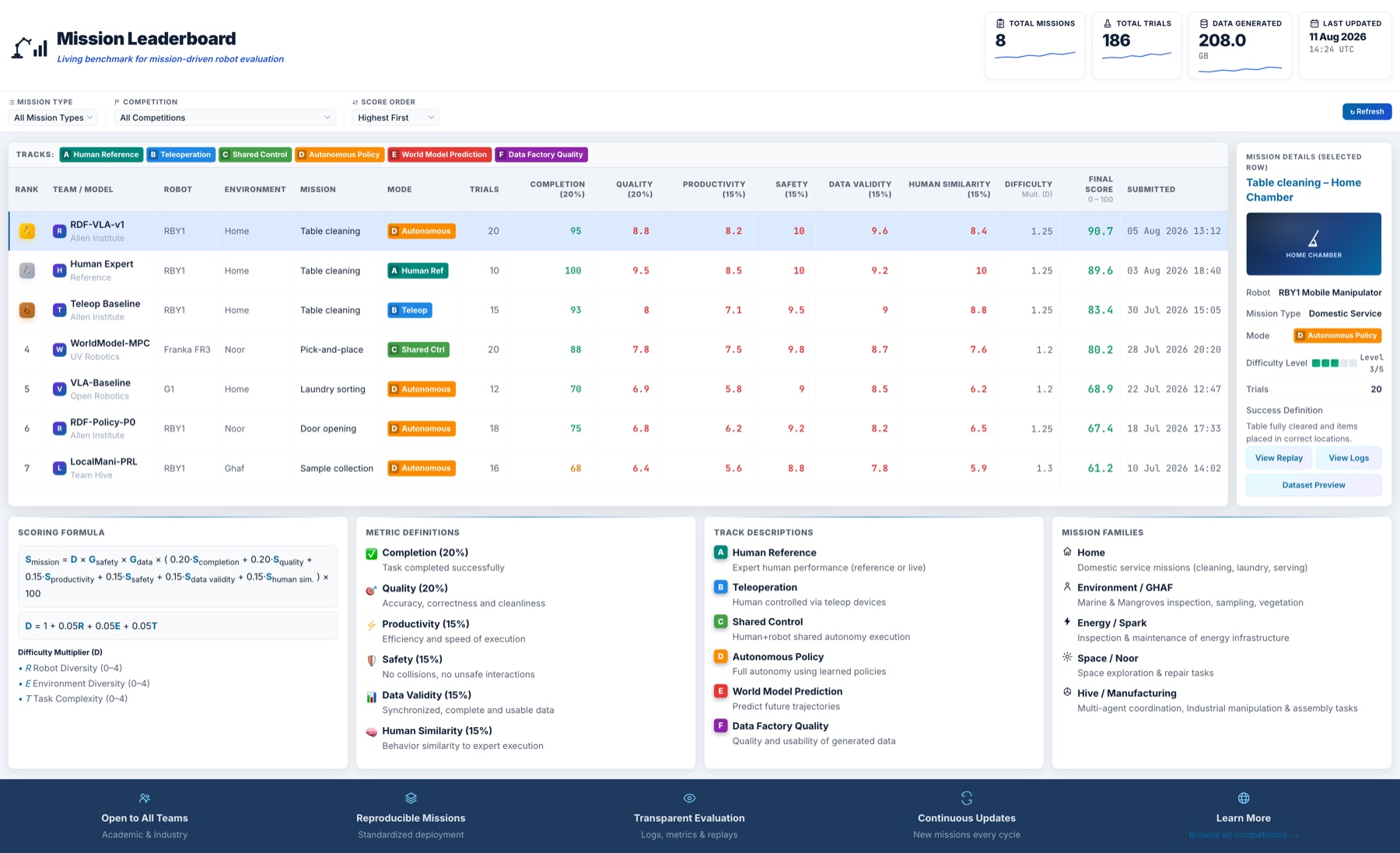Click the Data Validity bar chart icon
Viewport: 1400px width, 853px height.
coord(372,696)
